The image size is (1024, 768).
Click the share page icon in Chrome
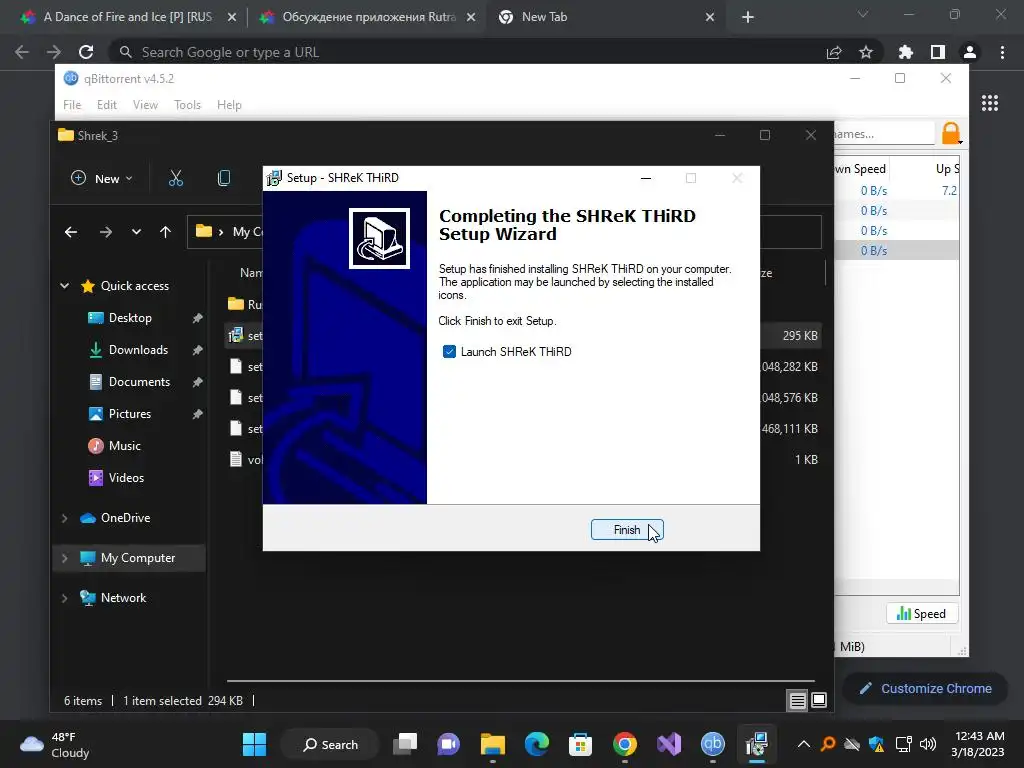click(834, 52)
